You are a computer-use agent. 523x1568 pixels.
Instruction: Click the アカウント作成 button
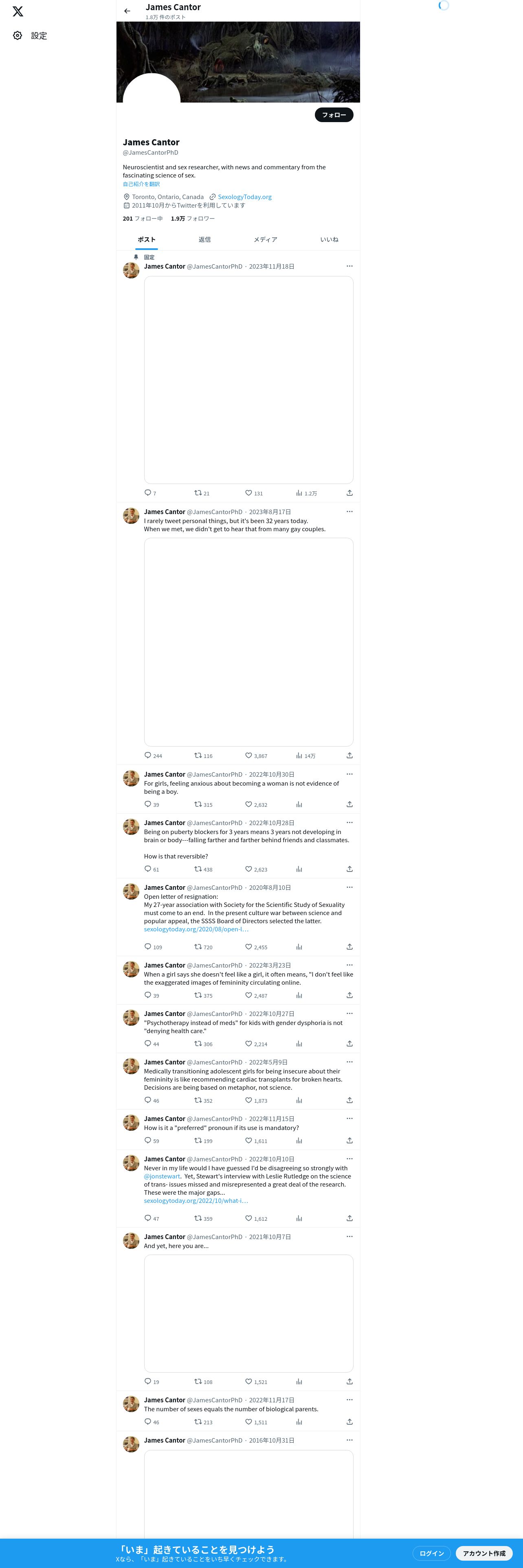coord(484,1553)
